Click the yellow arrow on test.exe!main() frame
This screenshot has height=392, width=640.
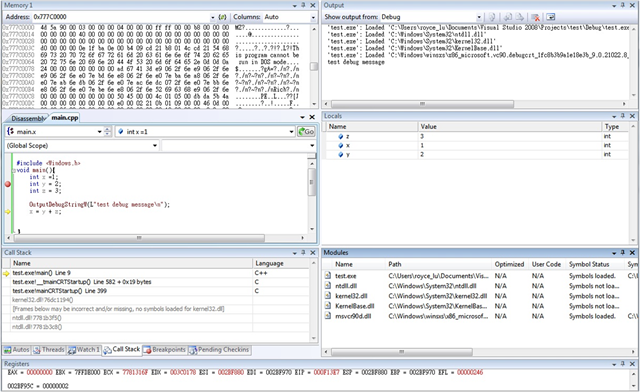[x=7, y=273]
